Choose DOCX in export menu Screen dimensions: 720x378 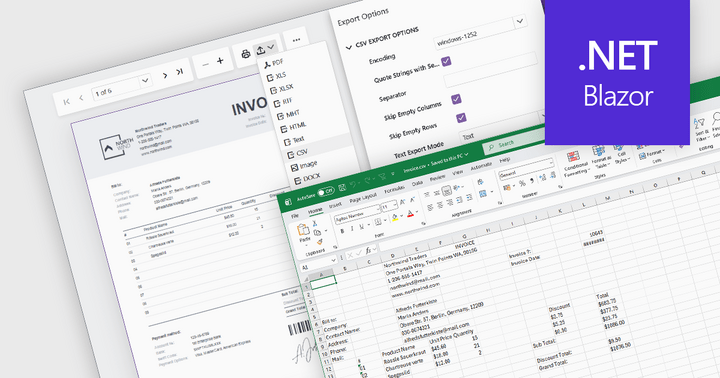point(307,178)
